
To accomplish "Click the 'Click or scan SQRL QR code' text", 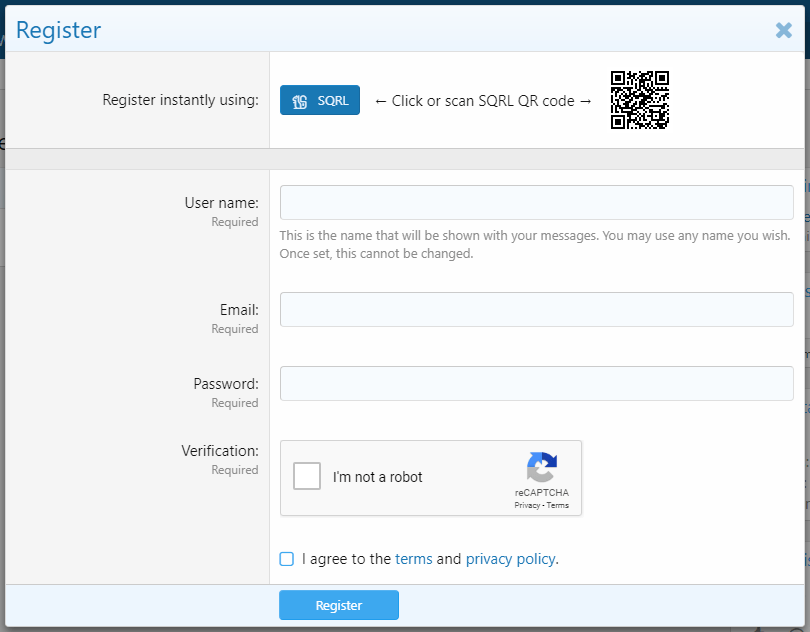I will click(483, 101).
